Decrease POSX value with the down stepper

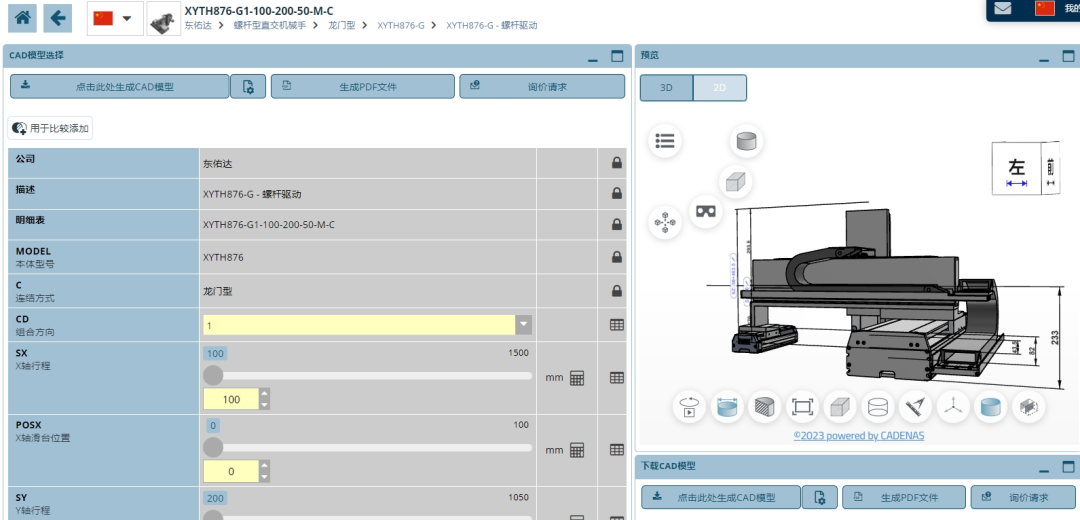click(x=264, y=477)
